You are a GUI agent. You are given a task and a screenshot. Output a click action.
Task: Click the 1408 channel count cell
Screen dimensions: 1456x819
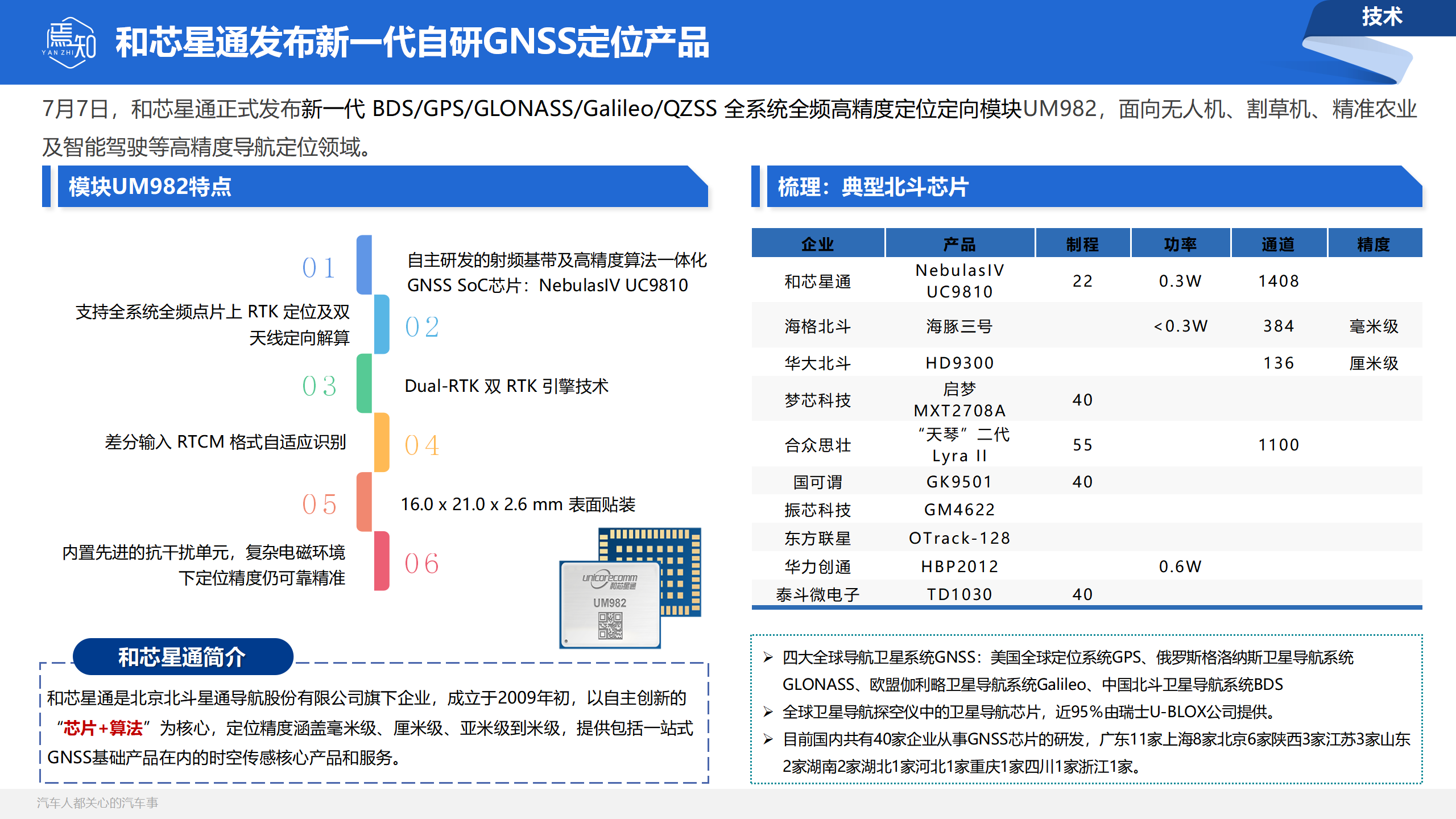(x=1279, y=282)
